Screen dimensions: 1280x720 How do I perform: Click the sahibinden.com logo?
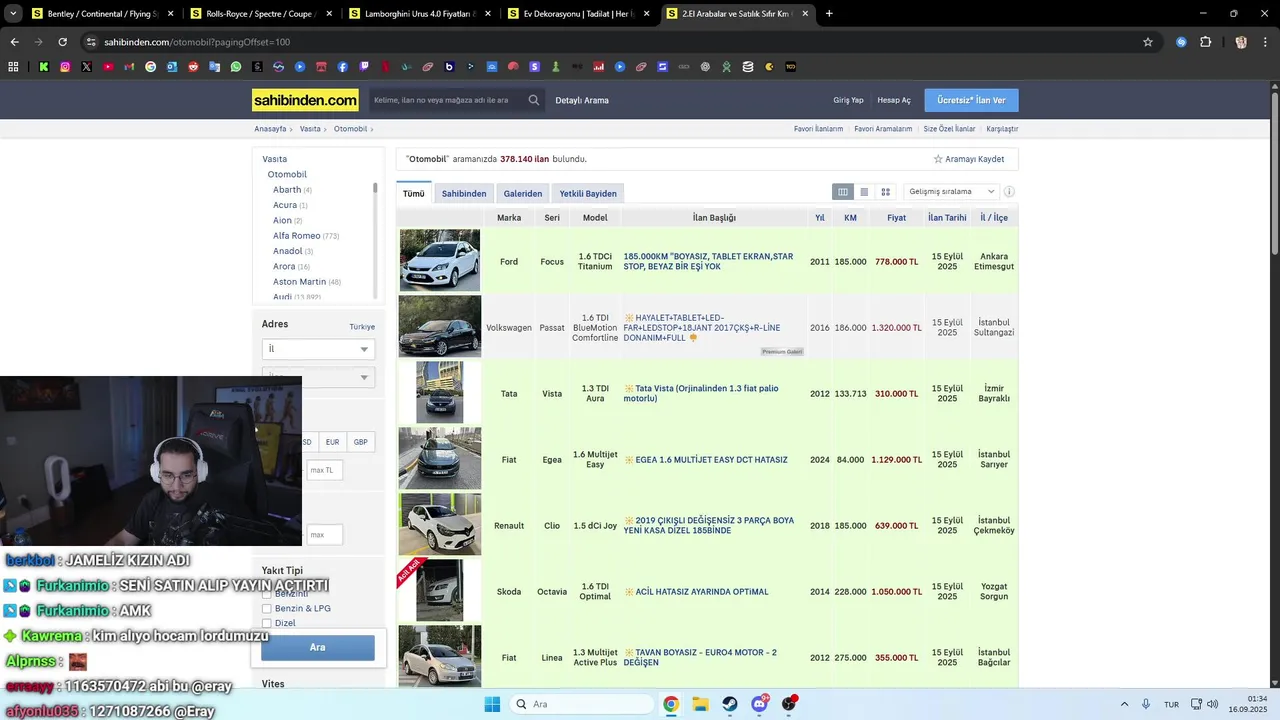[305, 100]
